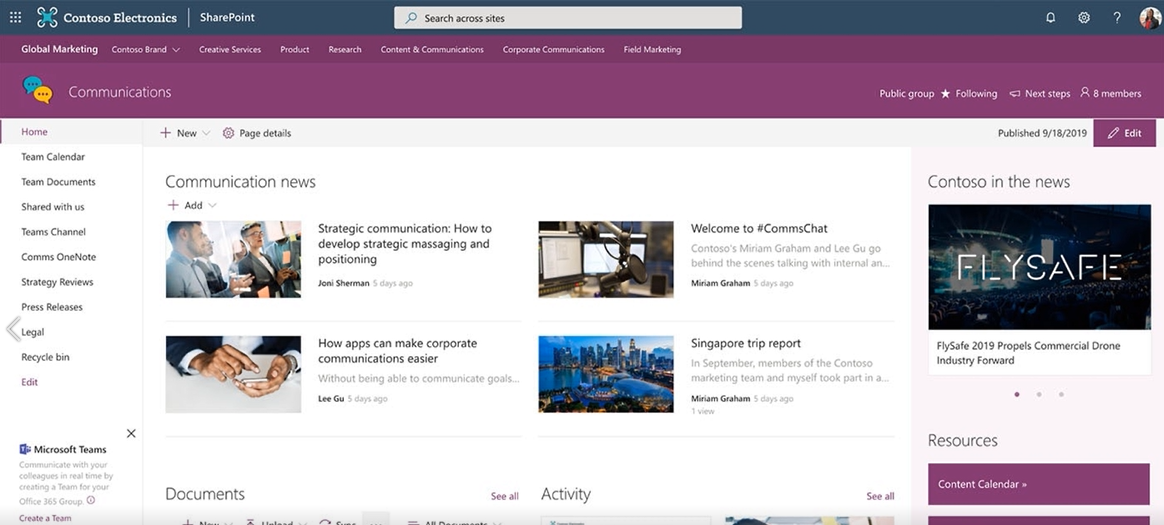Click Create a Team link

pyautogui.click(x=45, y=518)
